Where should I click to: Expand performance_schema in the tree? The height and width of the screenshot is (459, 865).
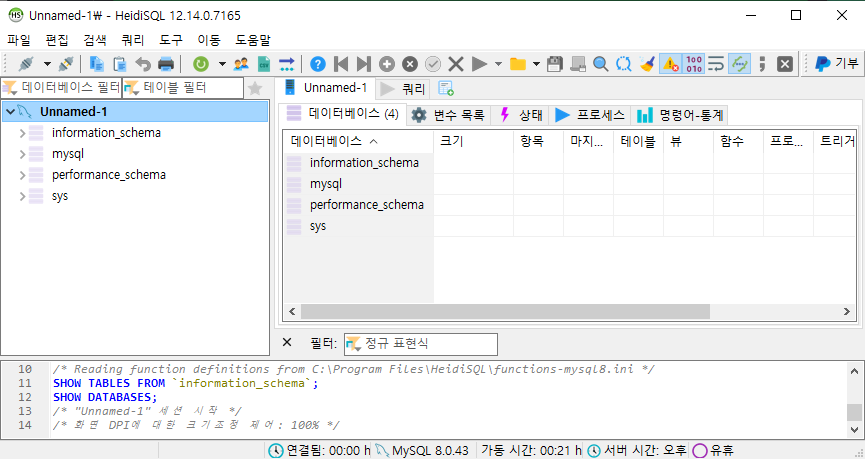click(x=23, y=175)
